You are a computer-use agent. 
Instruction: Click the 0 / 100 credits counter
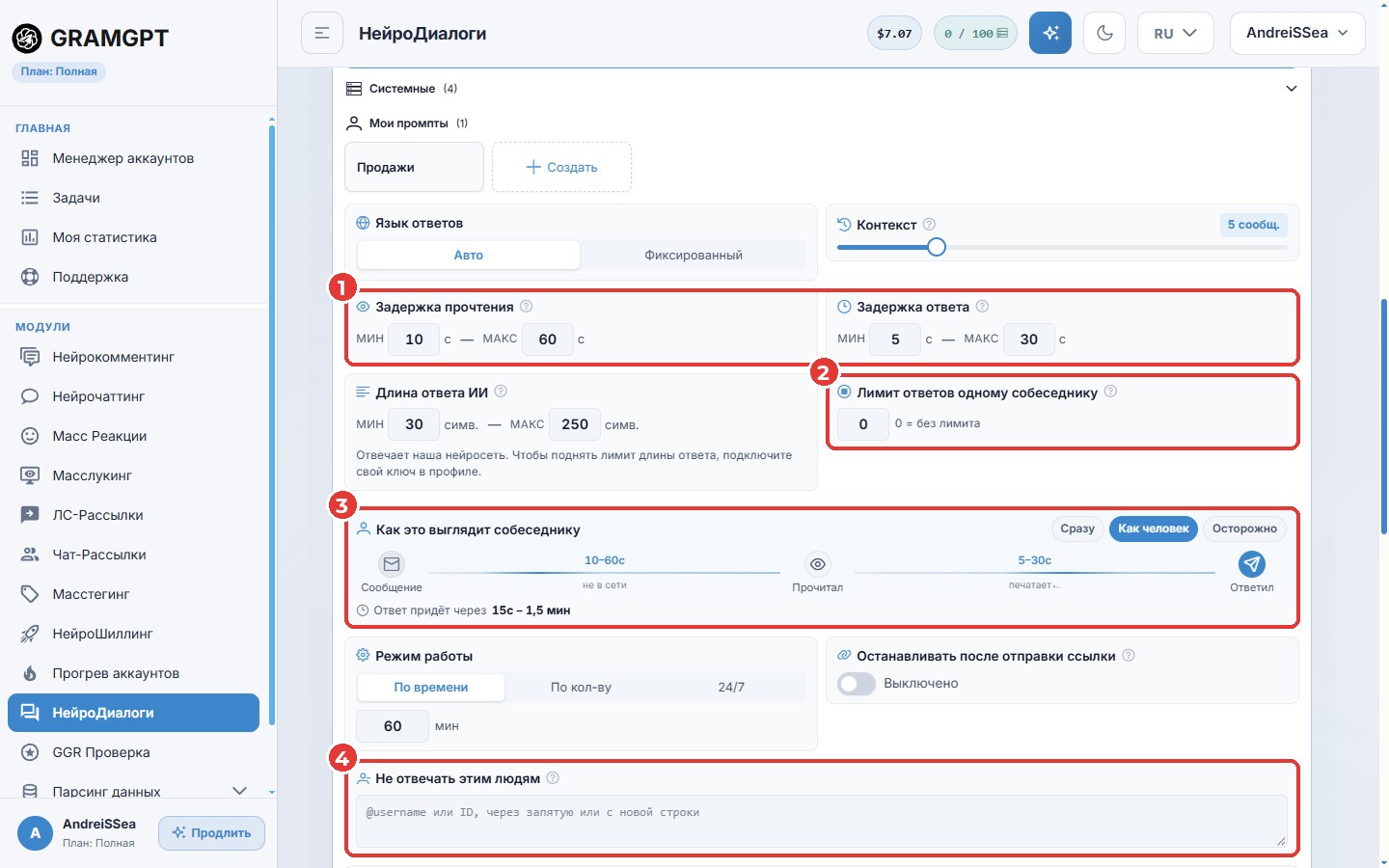pos(975,33)
